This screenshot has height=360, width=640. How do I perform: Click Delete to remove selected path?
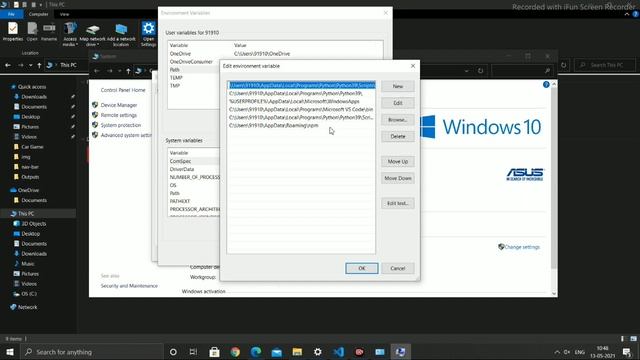pyautogui.click(x=398, y=136)
